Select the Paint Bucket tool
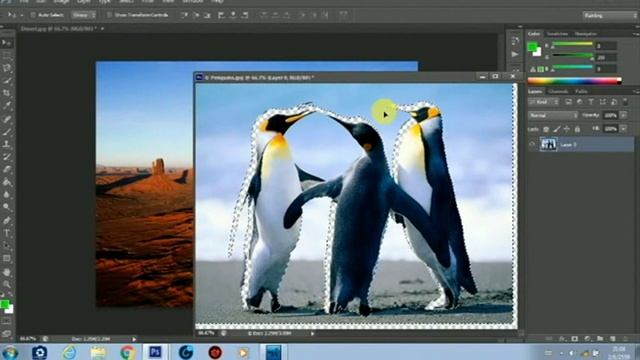The width and height of the screenshot is (640, 360). [x=7, y=182]
